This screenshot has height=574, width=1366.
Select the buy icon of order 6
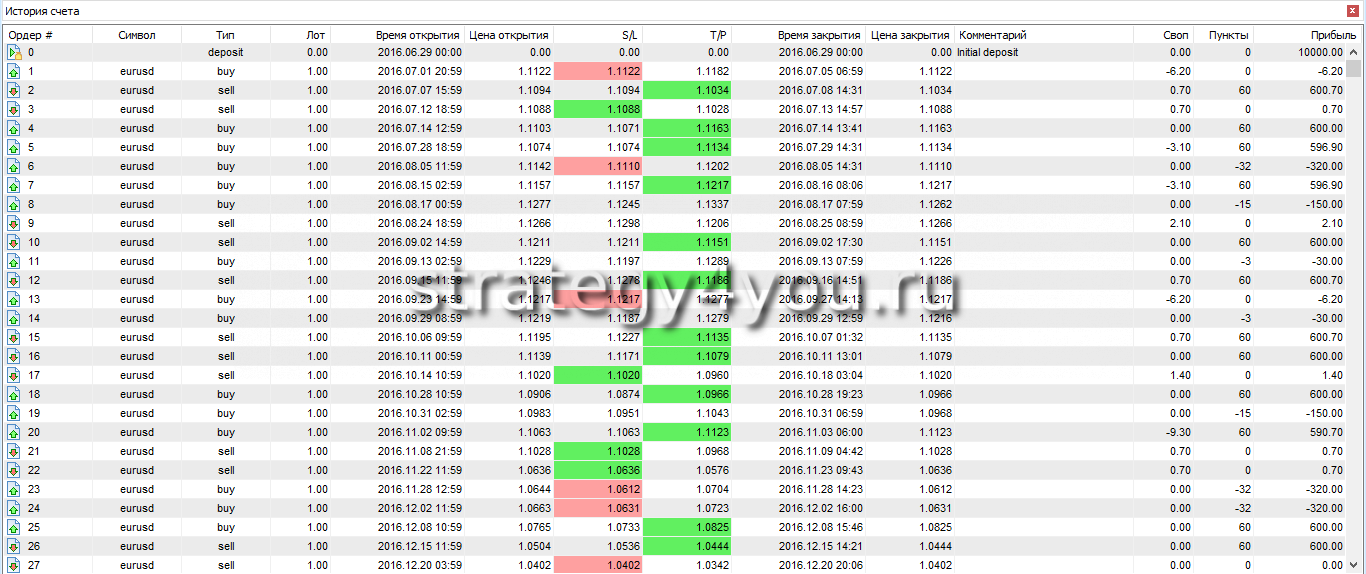click(x=14, y=166)
